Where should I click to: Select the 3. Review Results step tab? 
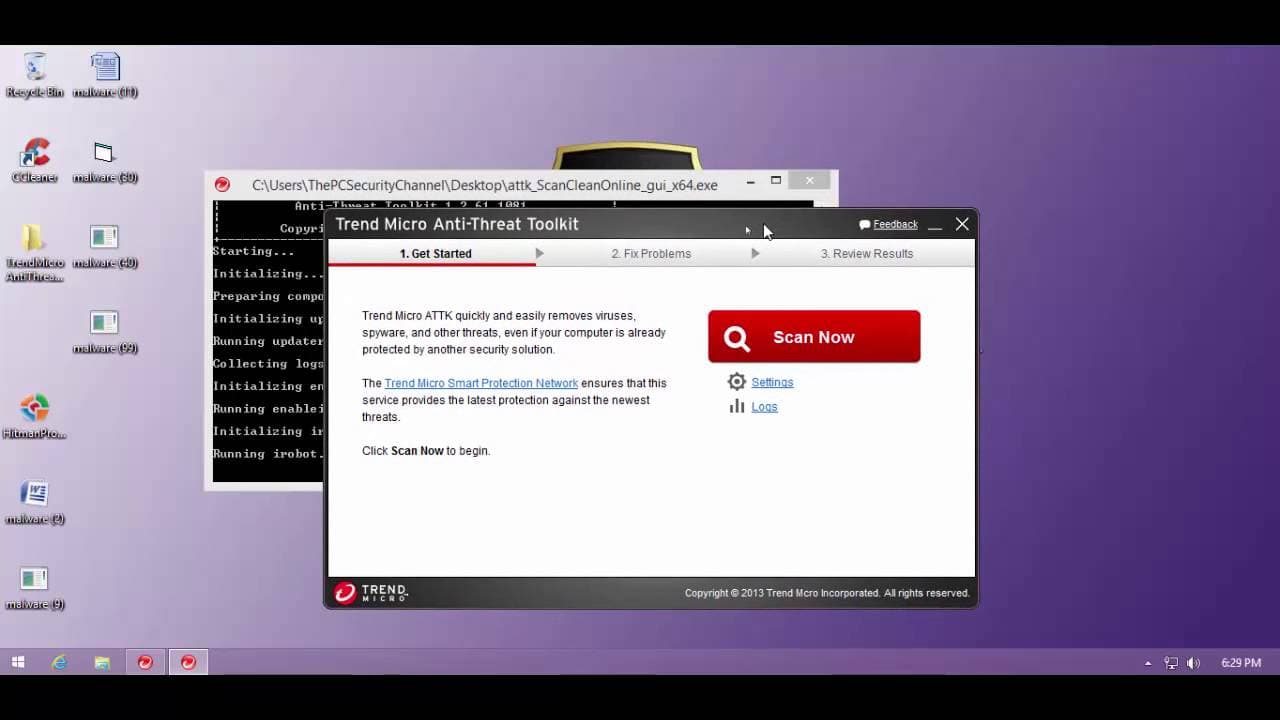click(x=867, y=254)
